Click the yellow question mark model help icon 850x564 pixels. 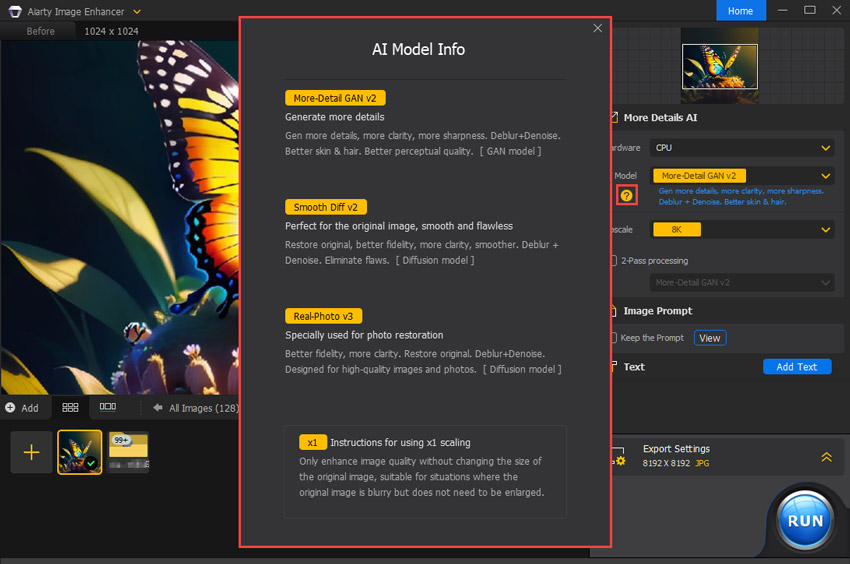coord(627,195)
